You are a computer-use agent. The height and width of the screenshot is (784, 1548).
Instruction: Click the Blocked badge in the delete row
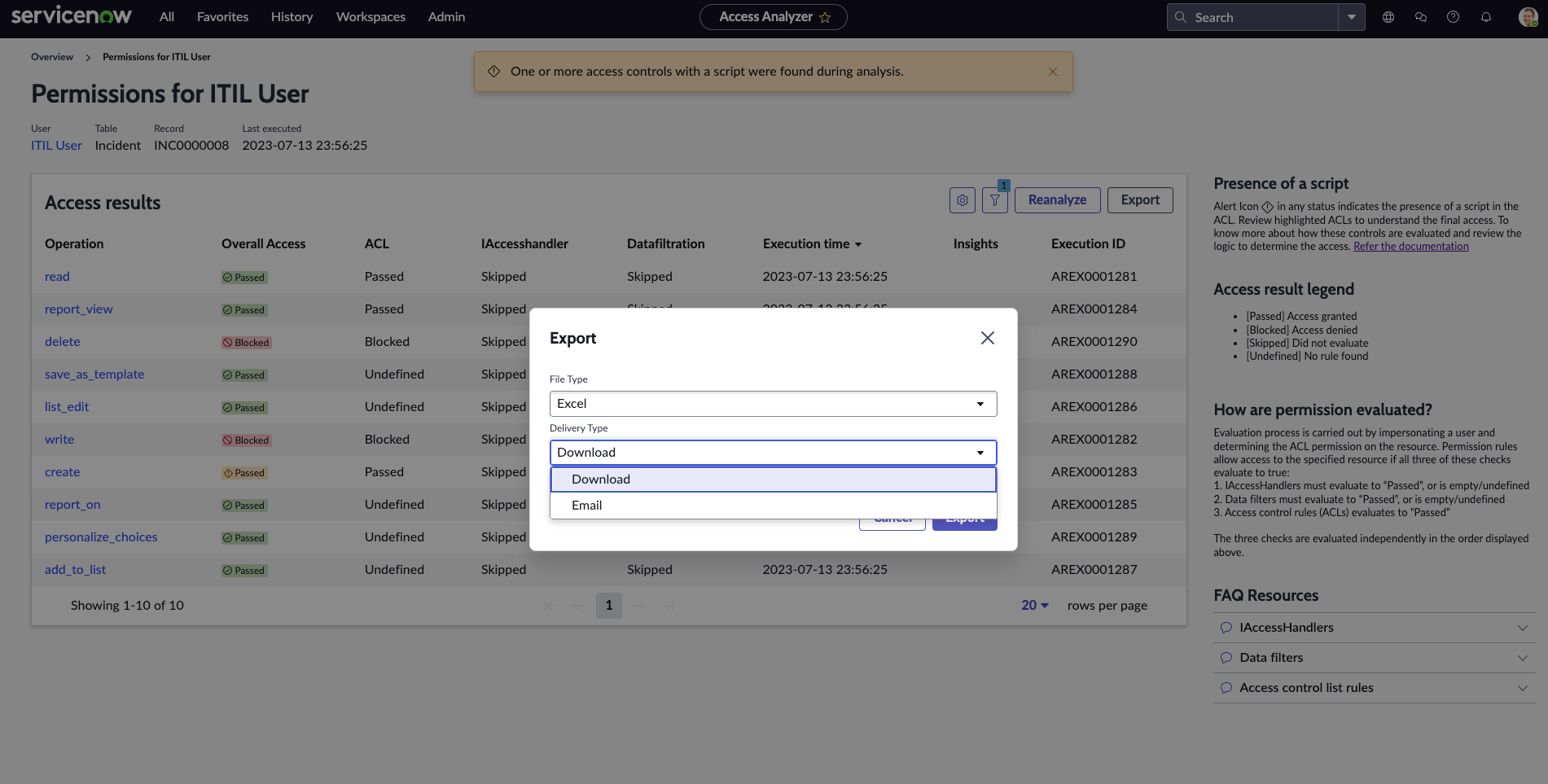(246, 343)
